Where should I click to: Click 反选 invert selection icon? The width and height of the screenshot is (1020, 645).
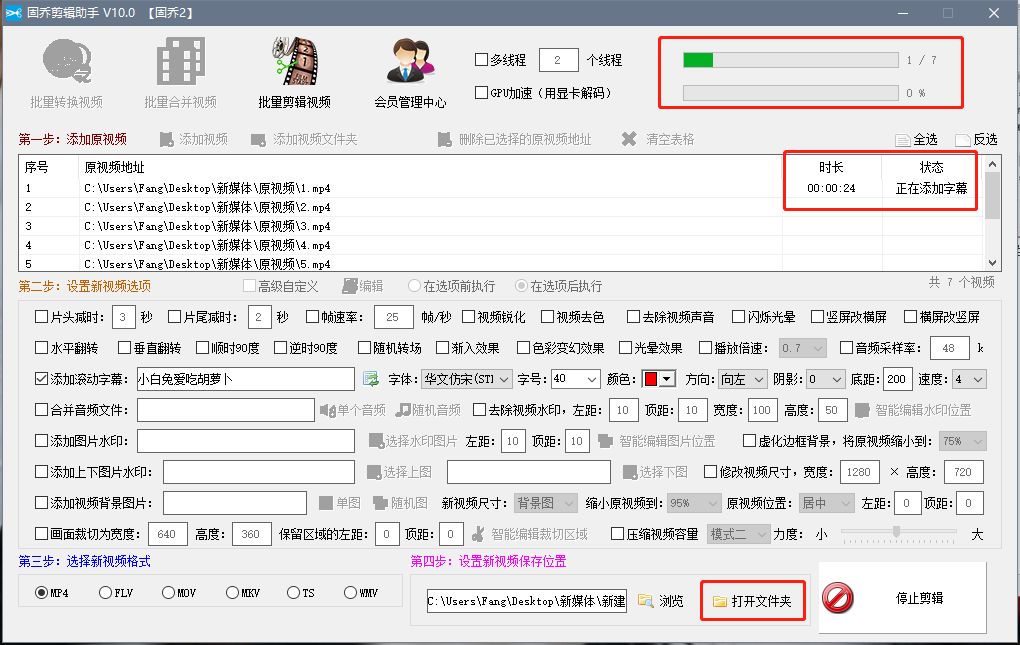[963, 140]
